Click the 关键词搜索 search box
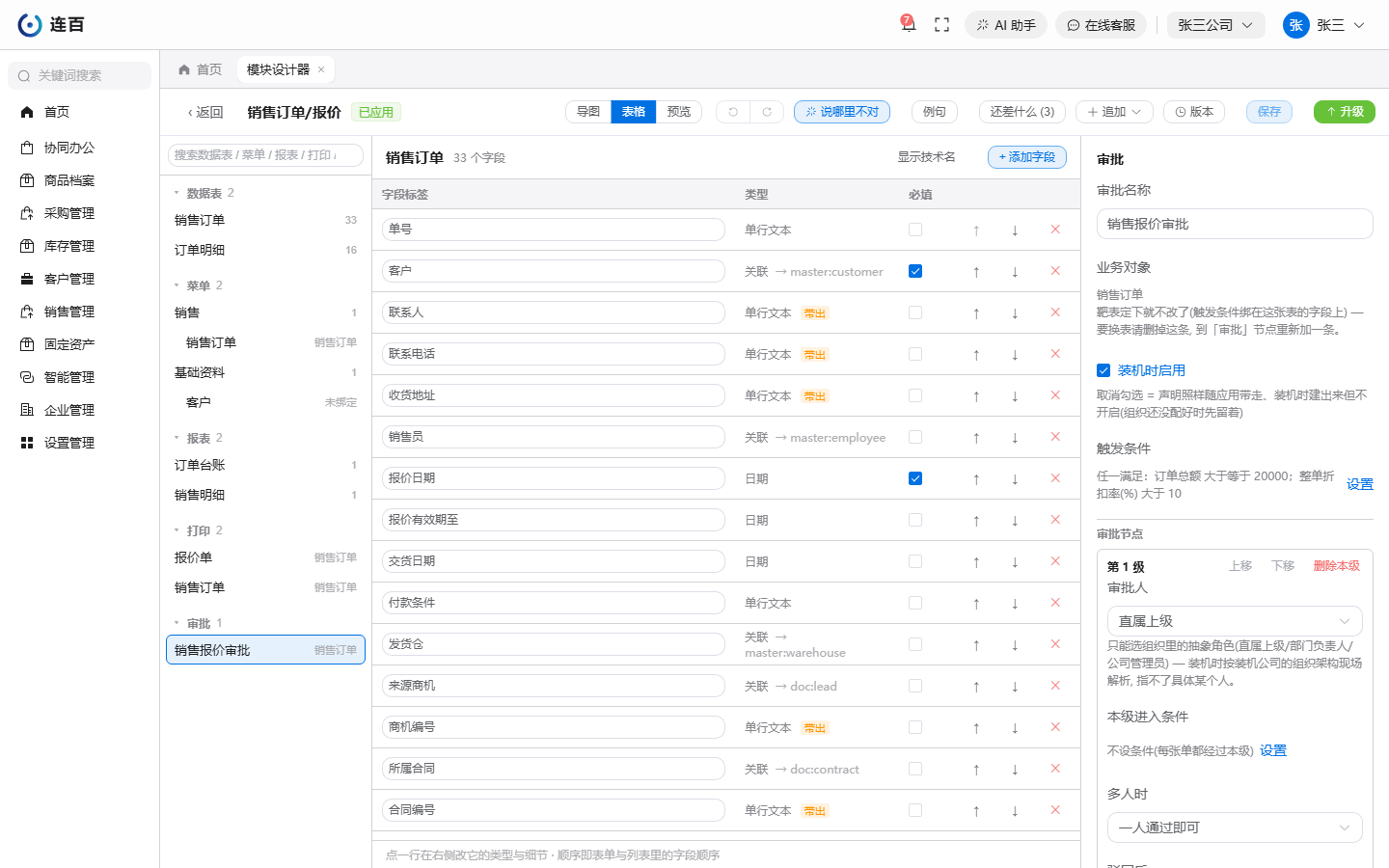This screenshot has height=868, width=1389. click(x=79, y=75)
